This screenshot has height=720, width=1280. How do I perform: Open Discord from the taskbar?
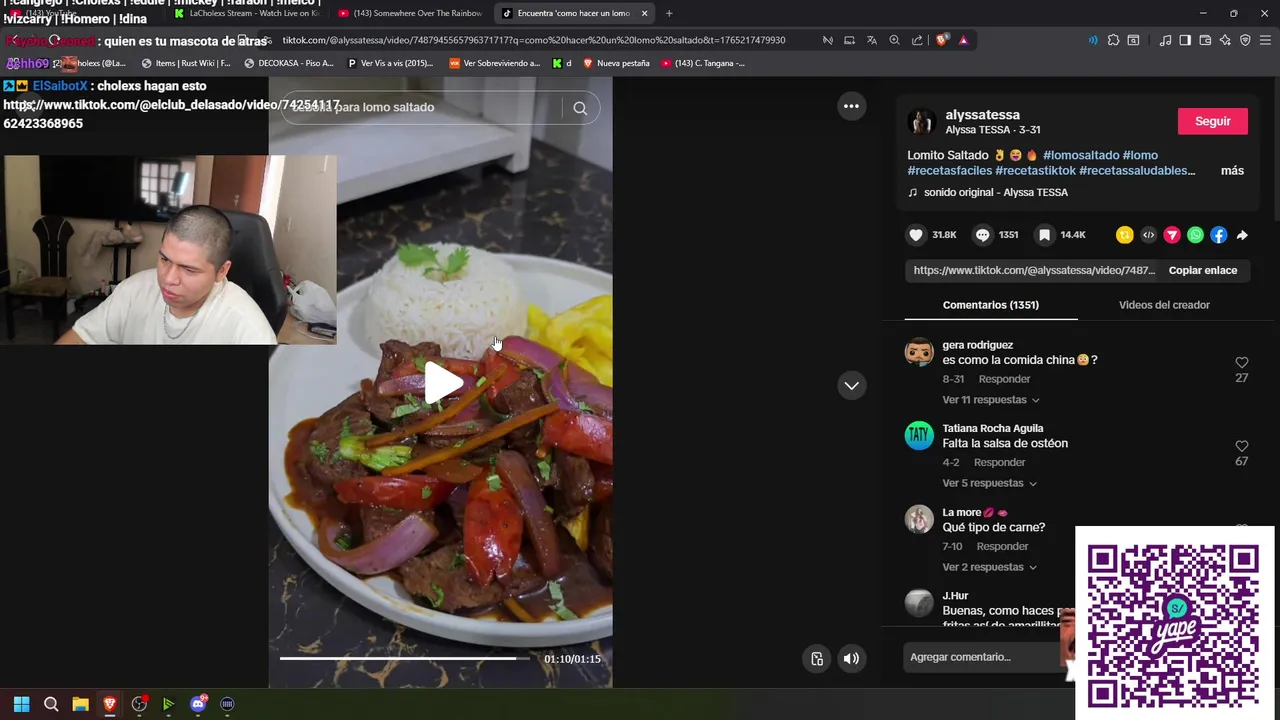[198, 704]
